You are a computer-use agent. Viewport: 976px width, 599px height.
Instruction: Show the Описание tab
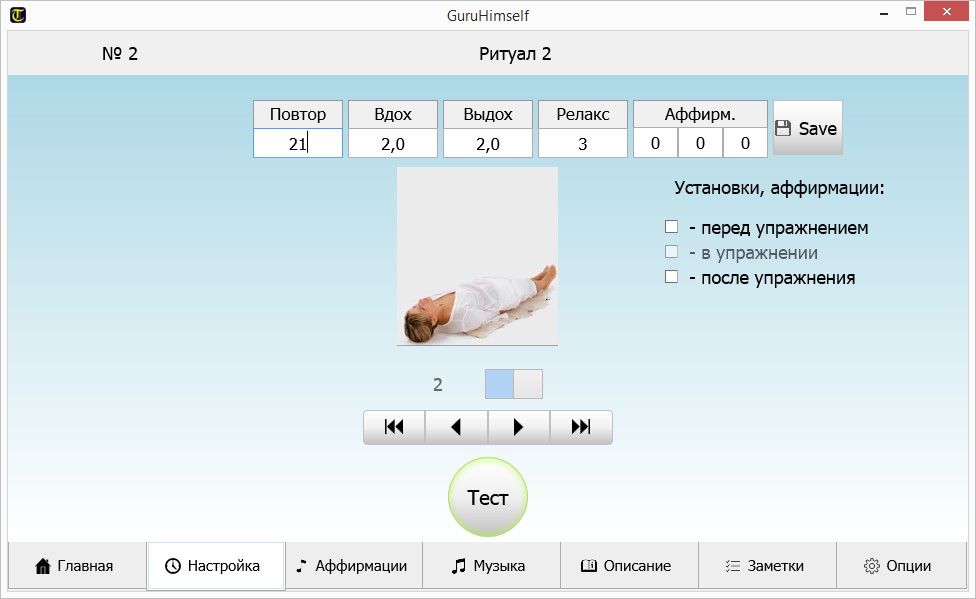click(628, 566)
